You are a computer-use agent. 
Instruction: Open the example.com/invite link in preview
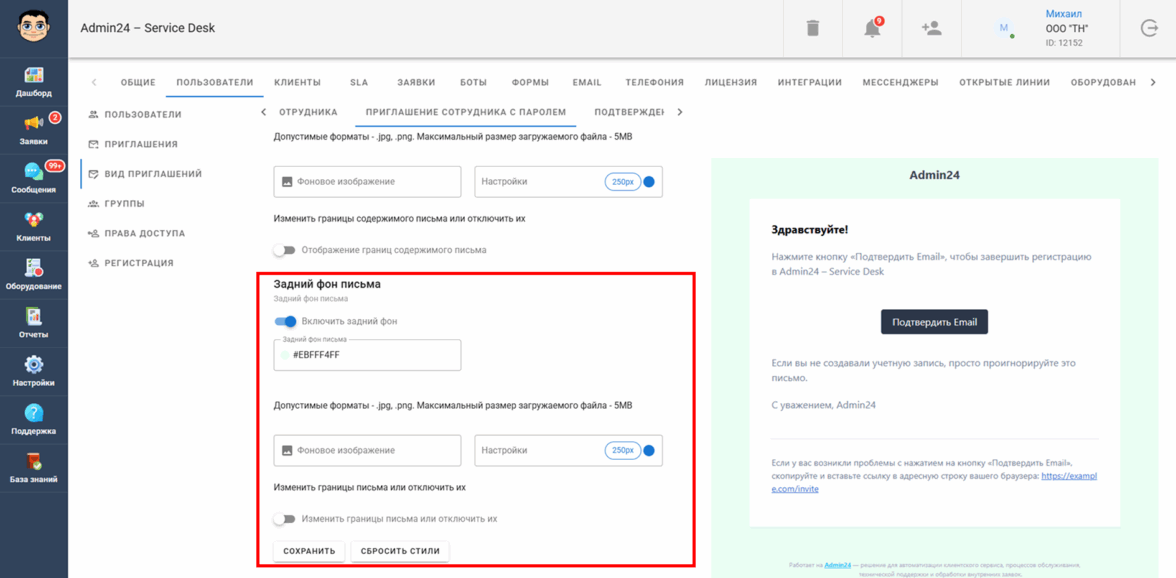click(934, 482)
